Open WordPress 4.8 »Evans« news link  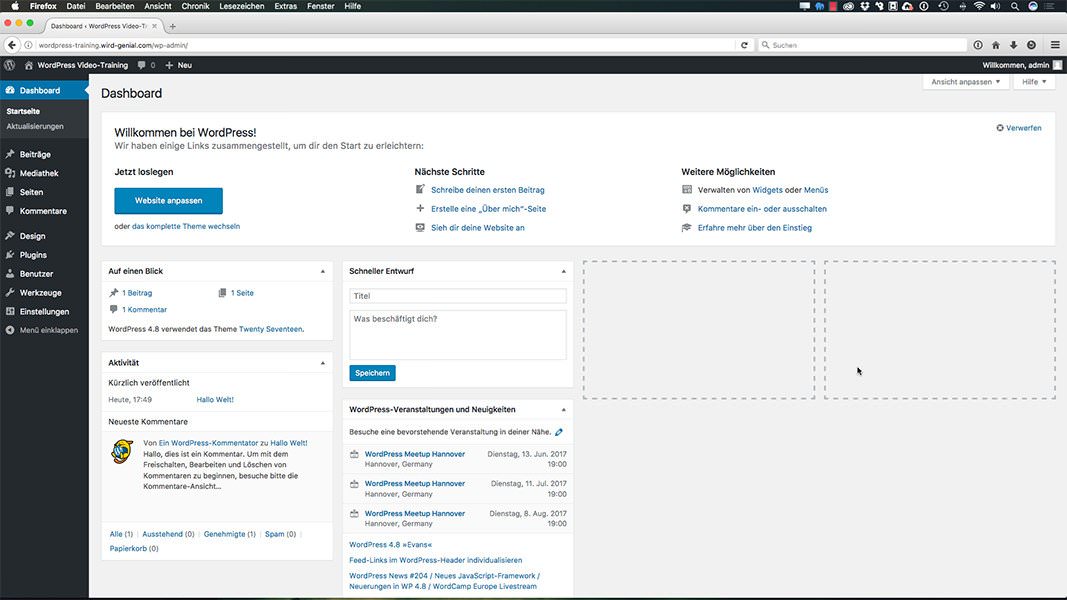point(391,545)
